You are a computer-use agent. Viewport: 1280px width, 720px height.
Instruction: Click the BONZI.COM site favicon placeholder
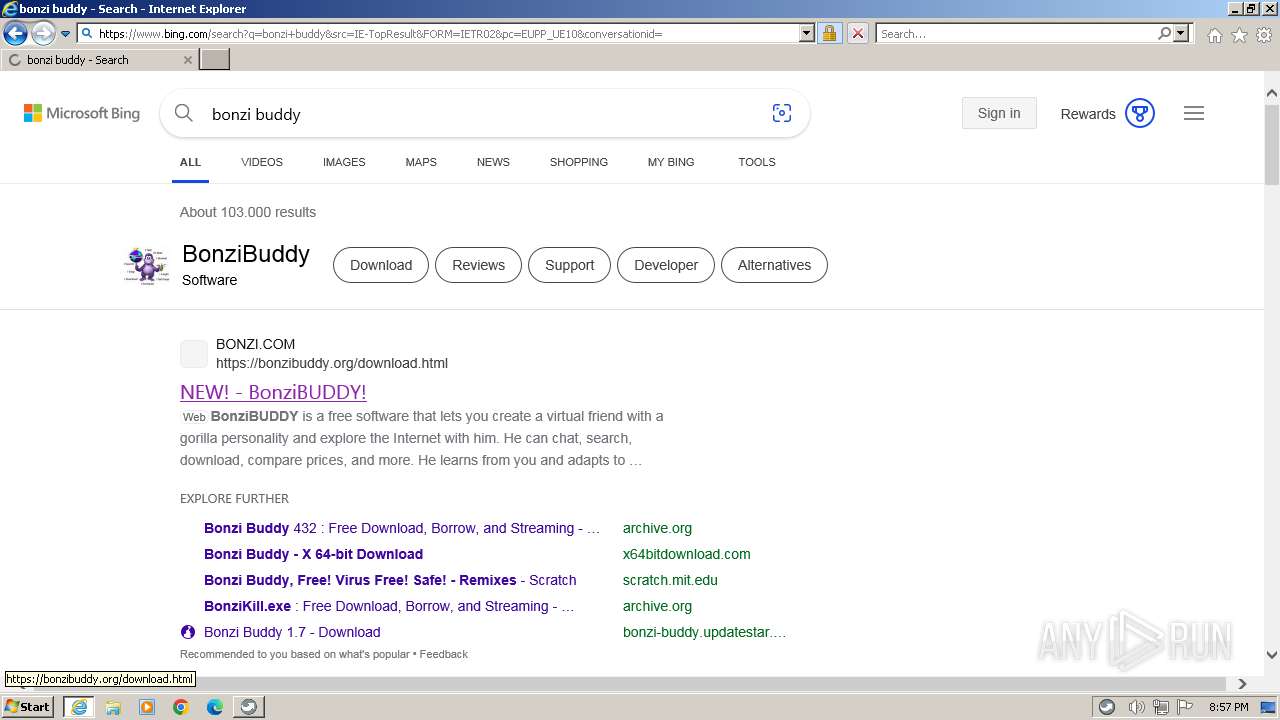pos(194,353)
